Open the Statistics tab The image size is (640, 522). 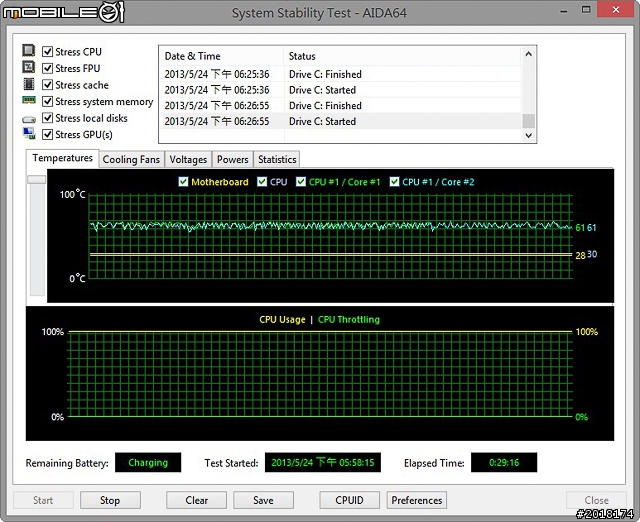click(x=277, y=159)
